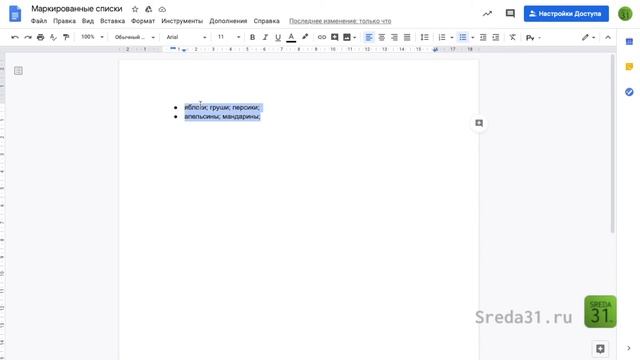
Task: Hide the menus with the up chevron
Action: (608, 37)
